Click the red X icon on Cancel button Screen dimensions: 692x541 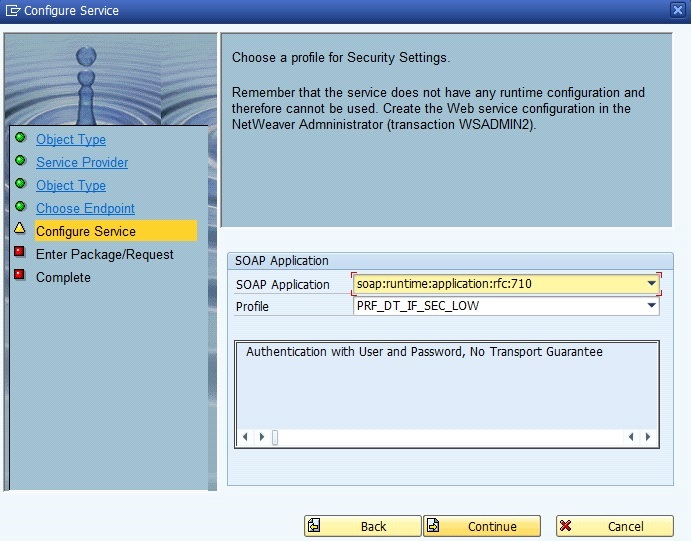click(566, 526)
